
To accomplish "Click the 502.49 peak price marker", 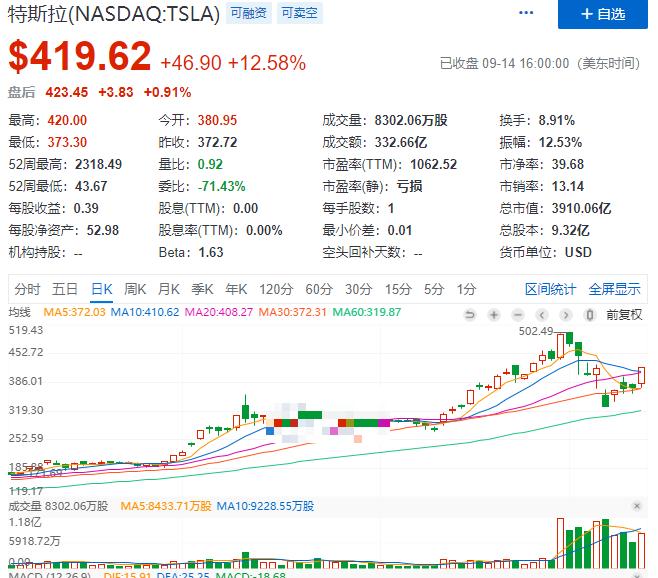I will [x=536, y=331].
